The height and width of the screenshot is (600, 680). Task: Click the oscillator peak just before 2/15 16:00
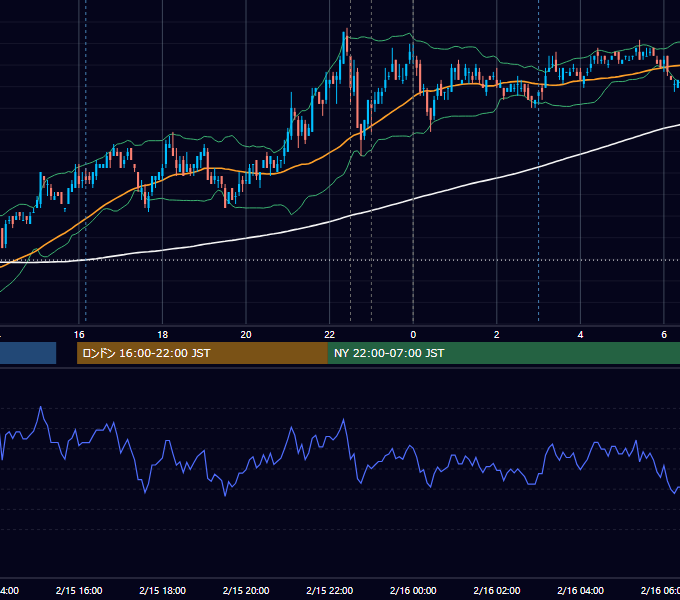point(41,408)
